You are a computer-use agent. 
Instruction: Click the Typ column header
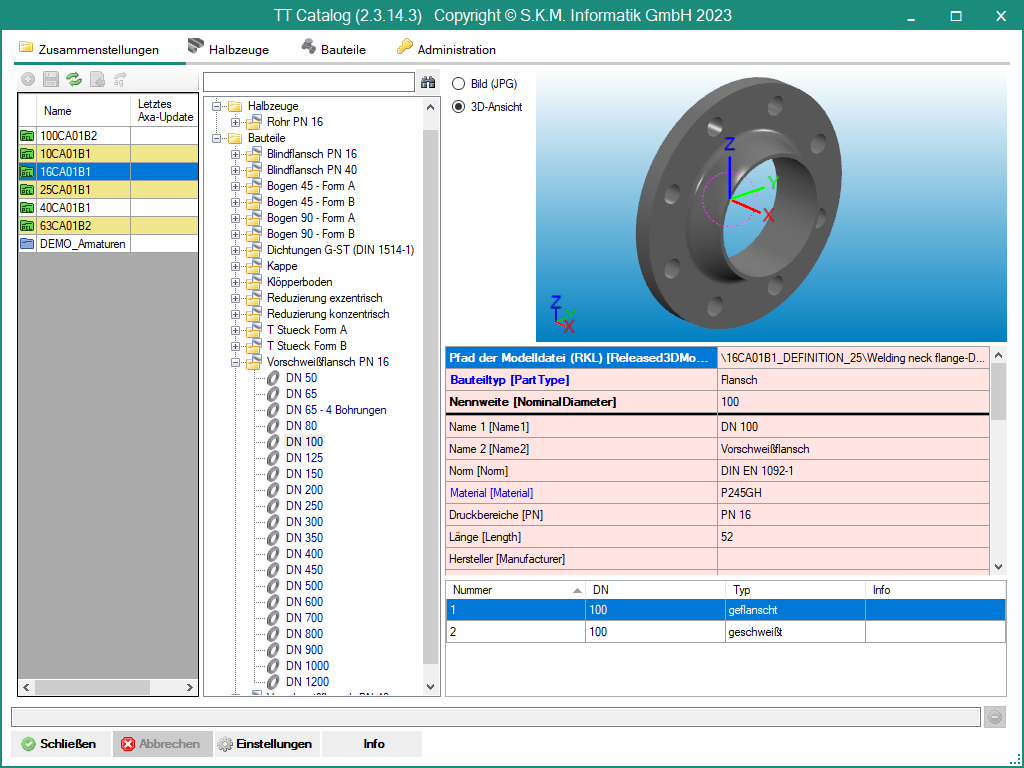(x=795, y=590)
